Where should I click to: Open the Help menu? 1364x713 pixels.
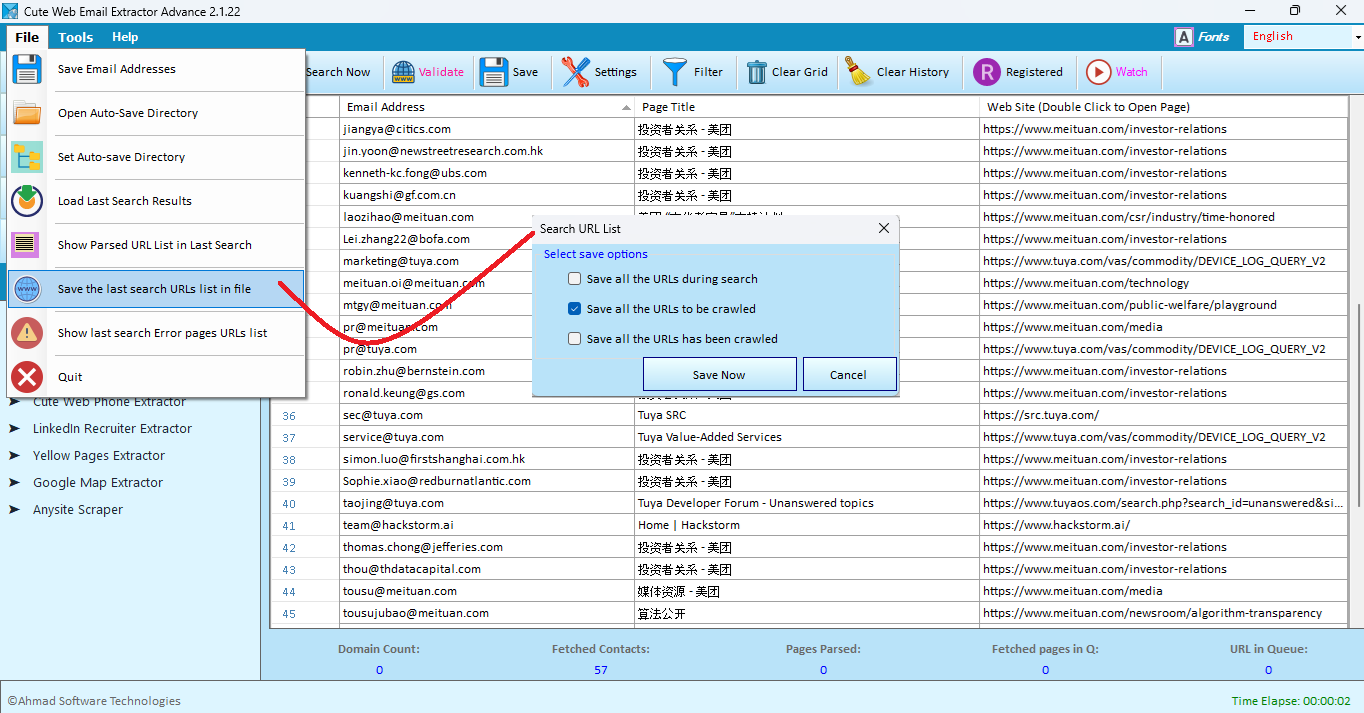pyautogui.click(x=125, y=37)
